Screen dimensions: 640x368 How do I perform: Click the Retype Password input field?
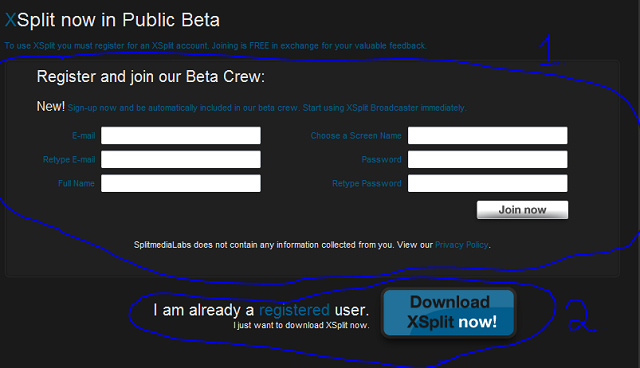pyautogui.click(x=487, y=183)
